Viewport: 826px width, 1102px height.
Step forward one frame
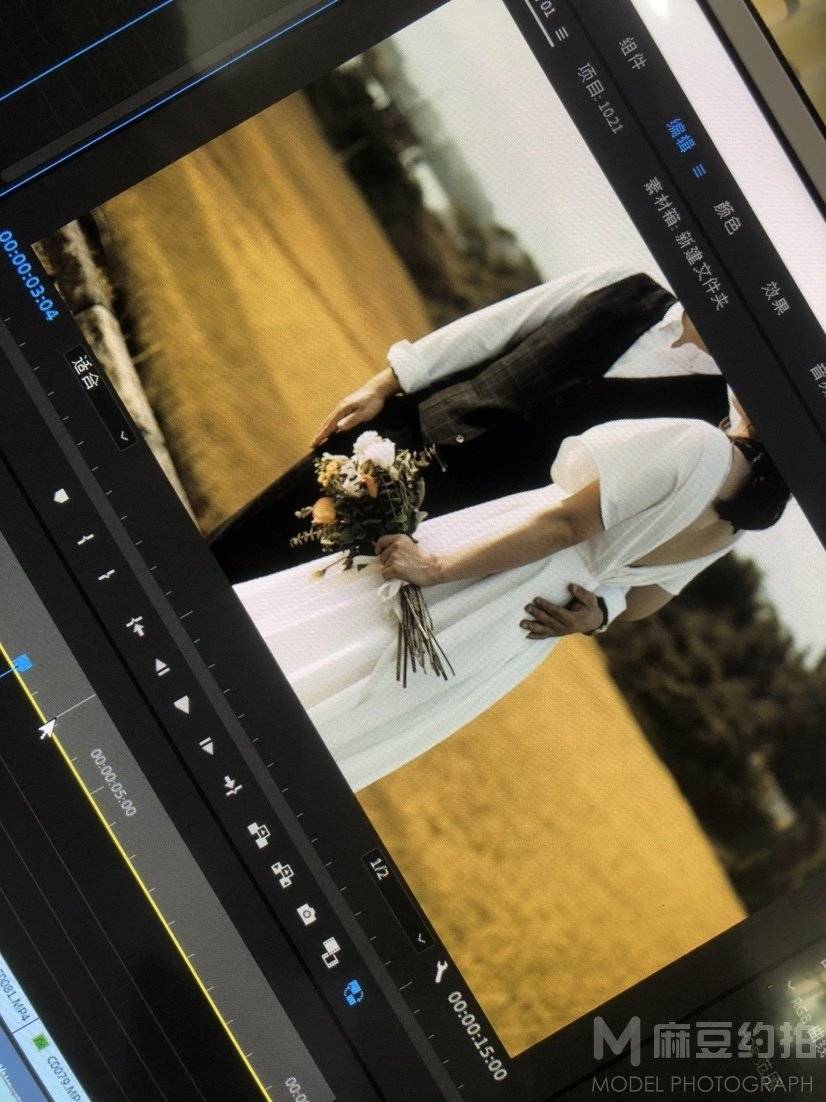206,745
